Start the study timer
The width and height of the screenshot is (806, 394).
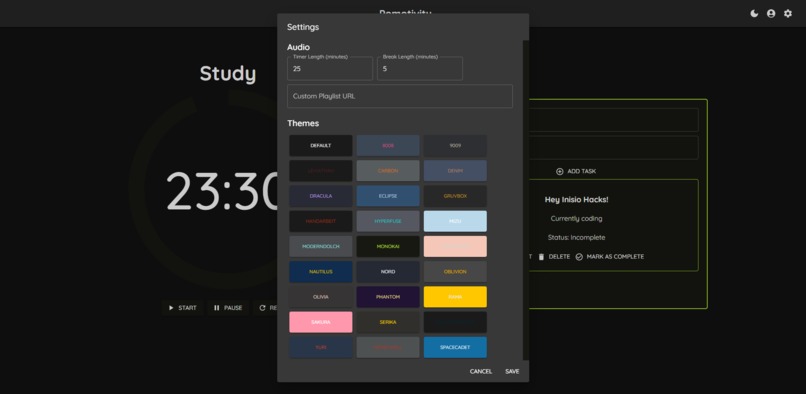click(182, 308)
